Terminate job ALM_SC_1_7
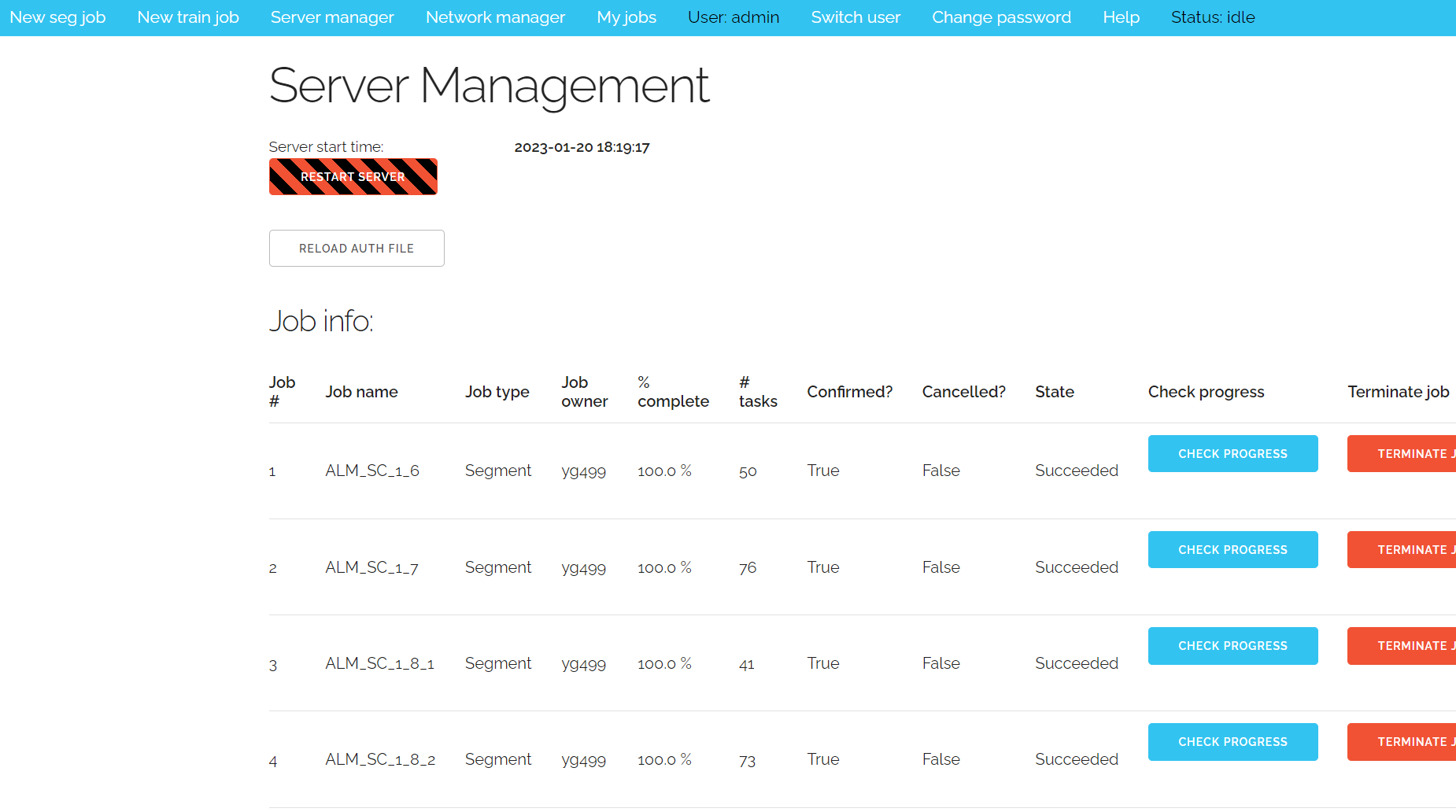Viewport: 1456px width, 812px height. coord(1402,550)
